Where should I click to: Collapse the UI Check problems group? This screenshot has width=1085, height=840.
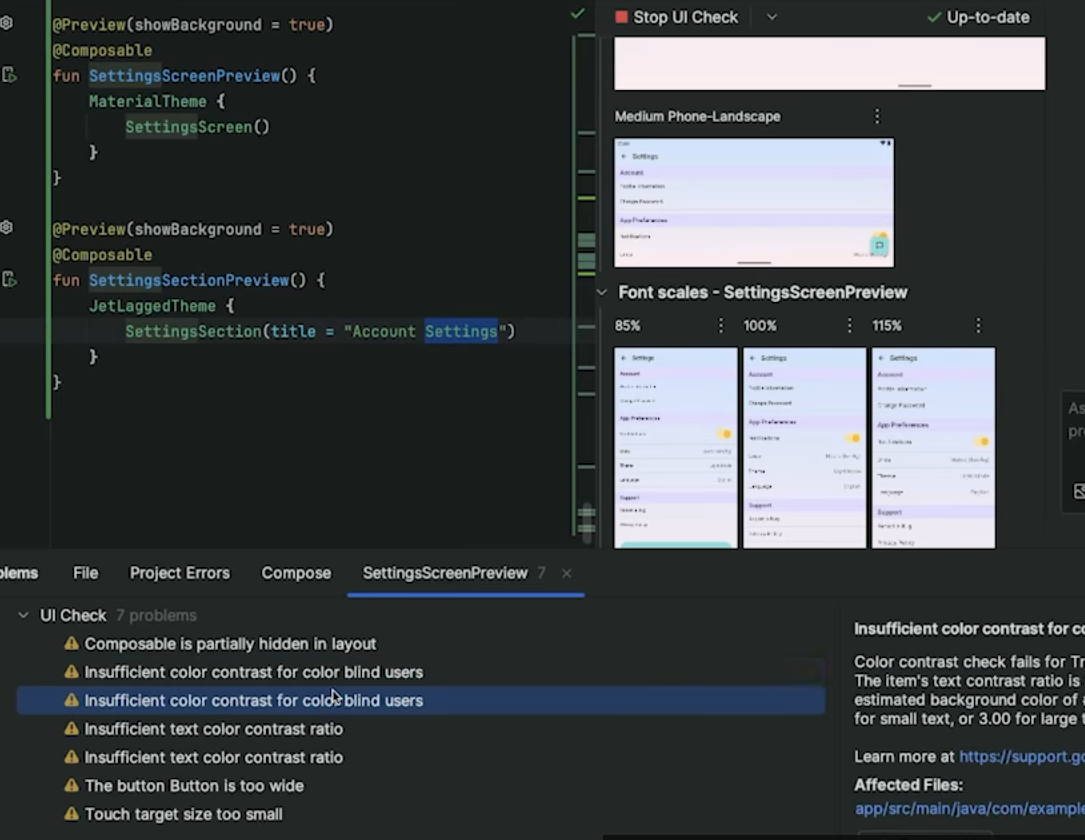(x=22, y=615)
